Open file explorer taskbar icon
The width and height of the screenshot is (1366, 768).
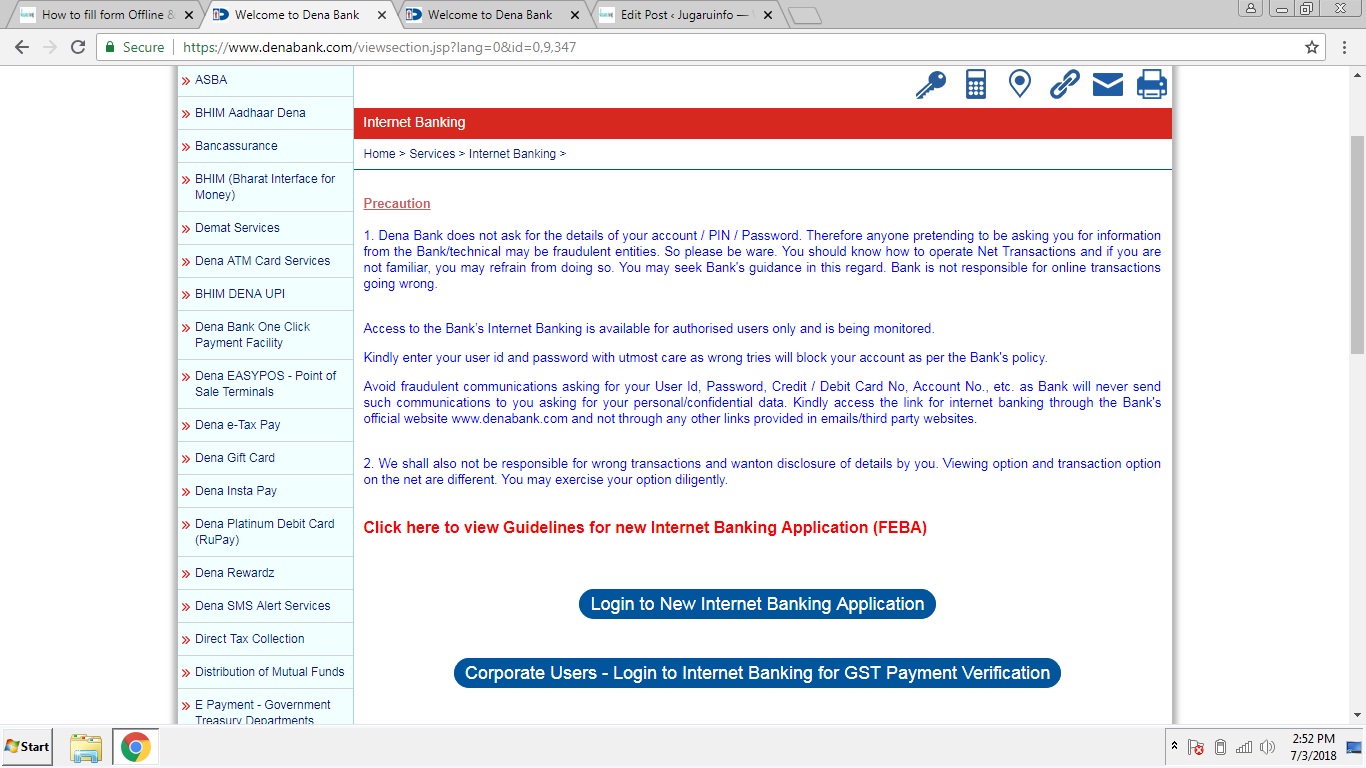pyautogui.click(x=86, y=747)
